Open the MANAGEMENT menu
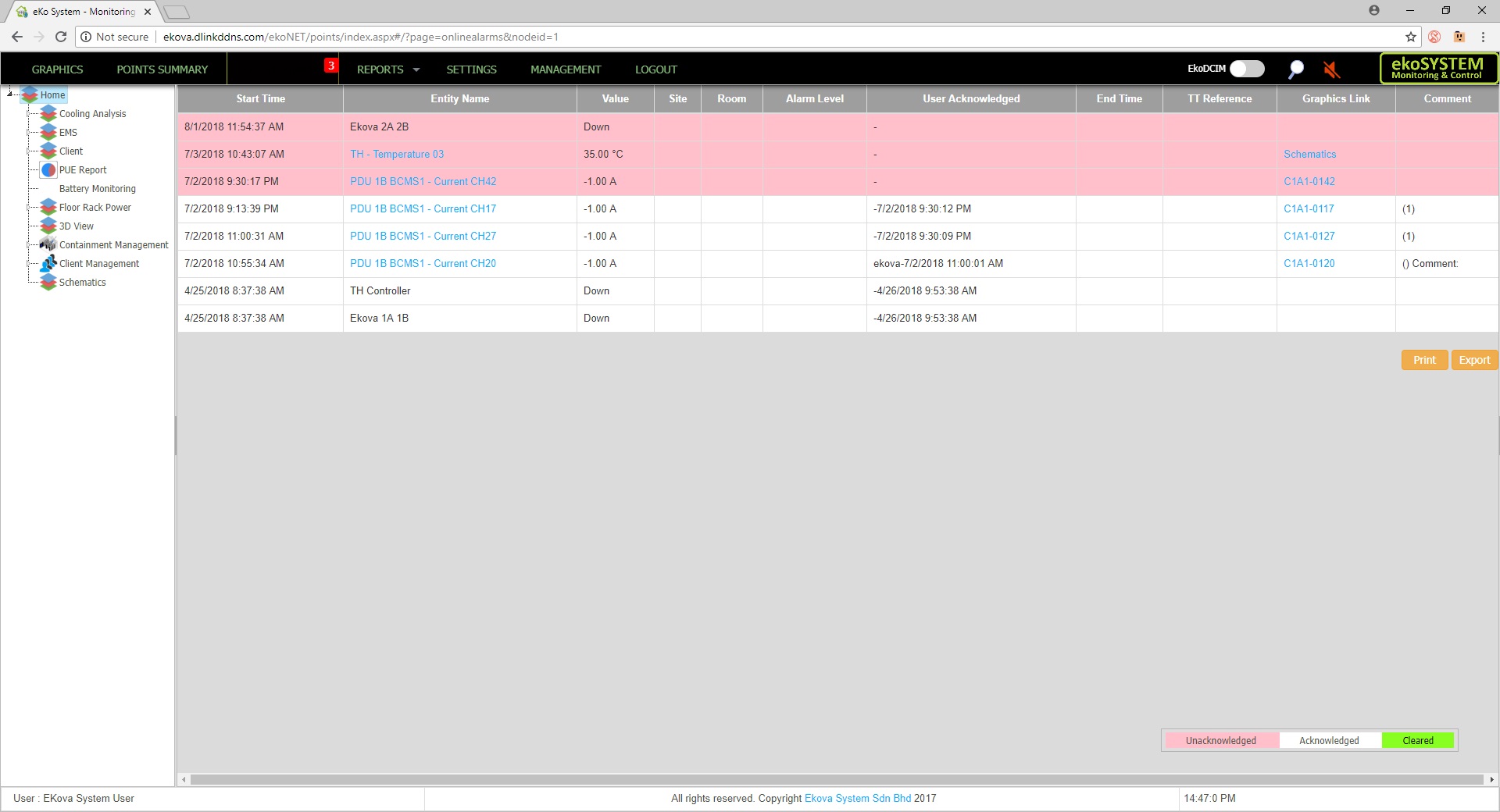 [x=566, y=69]
